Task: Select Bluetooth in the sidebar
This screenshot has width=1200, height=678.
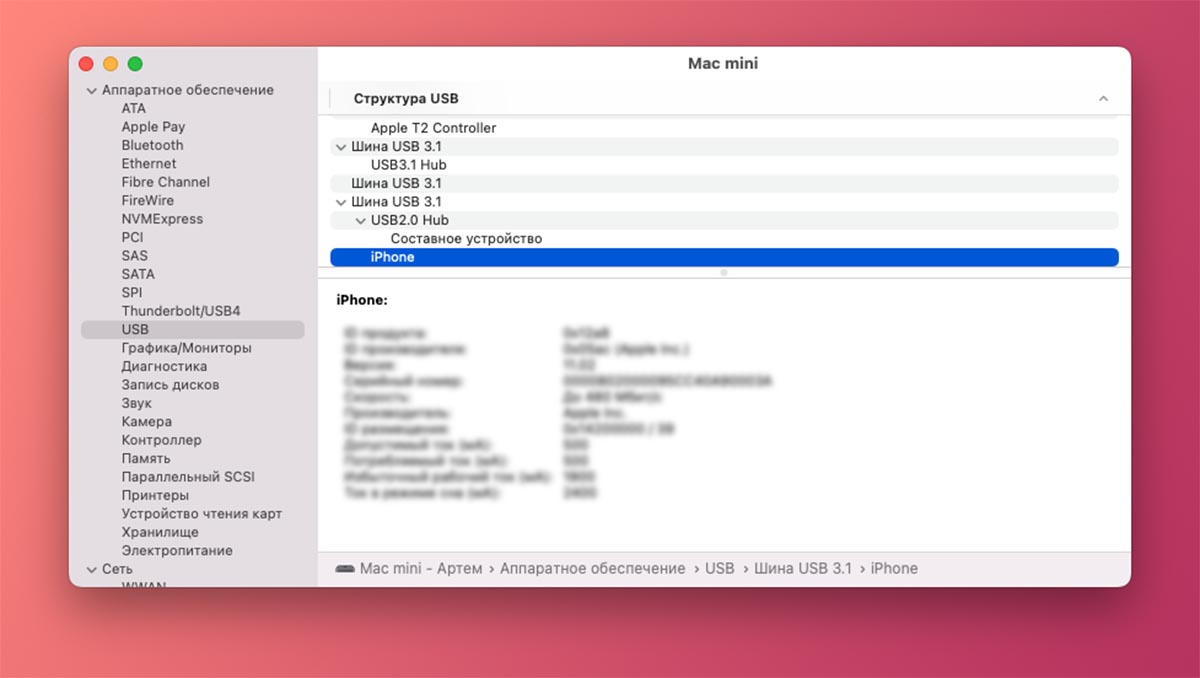Action: click(152, 145)
